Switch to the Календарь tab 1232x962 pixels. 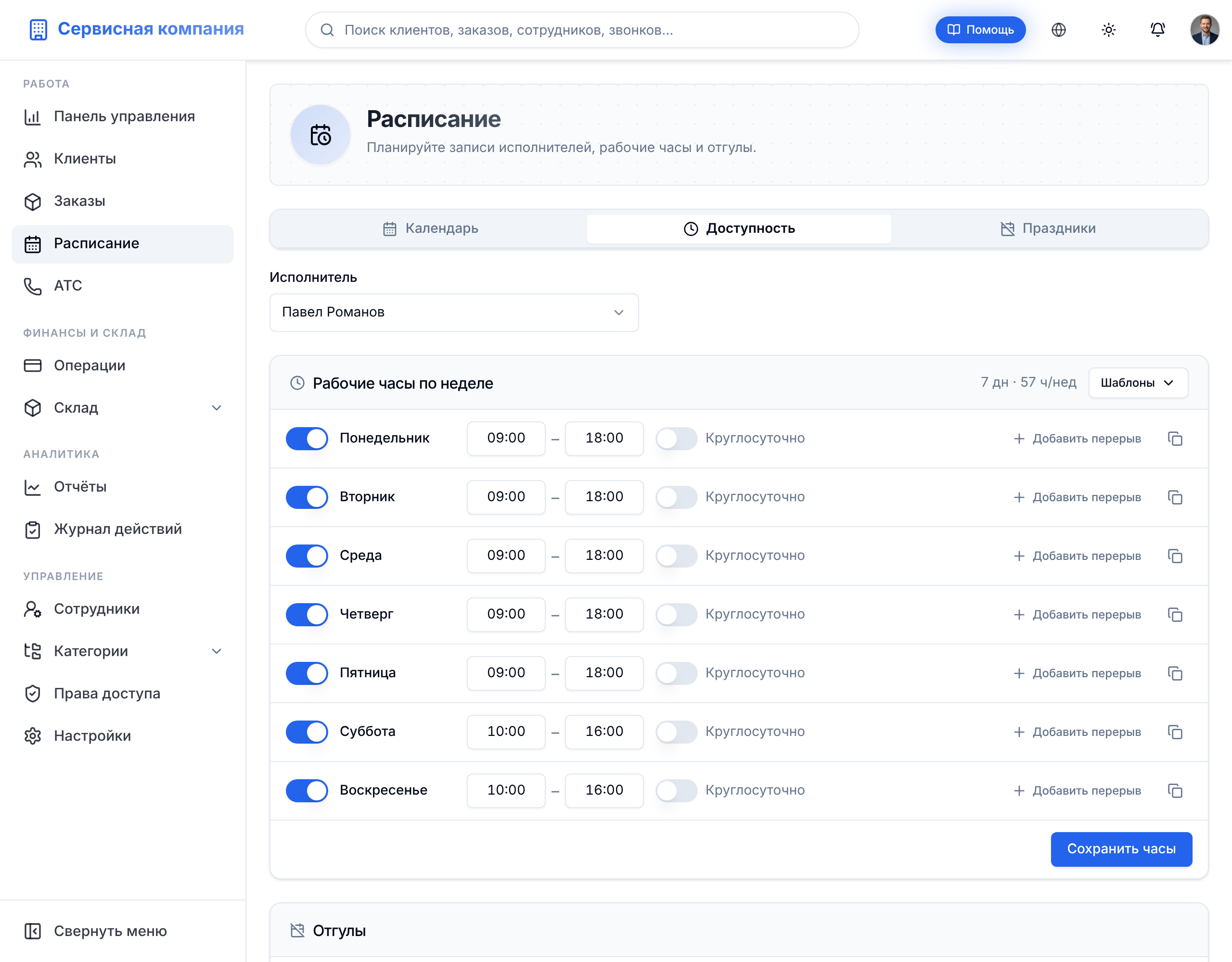point(430,228)
